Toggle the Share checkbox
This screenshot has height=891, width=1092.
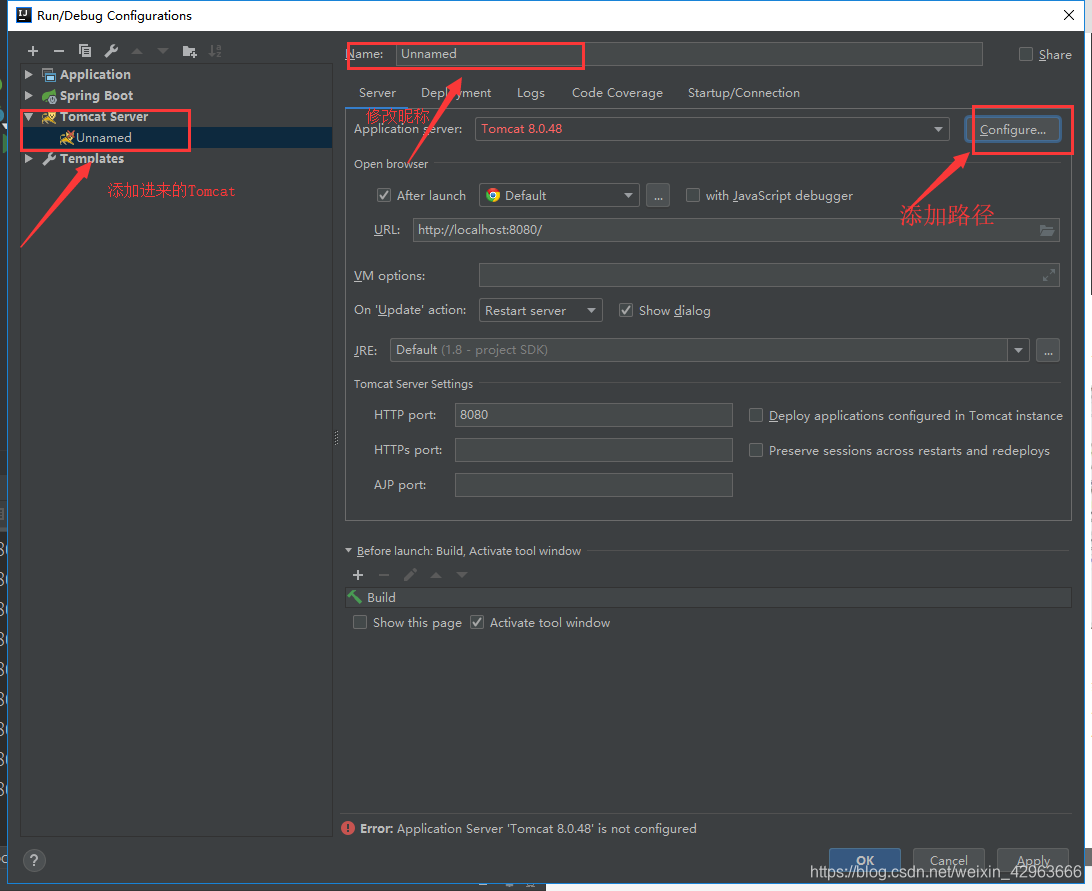click(x=1026, y=54)
